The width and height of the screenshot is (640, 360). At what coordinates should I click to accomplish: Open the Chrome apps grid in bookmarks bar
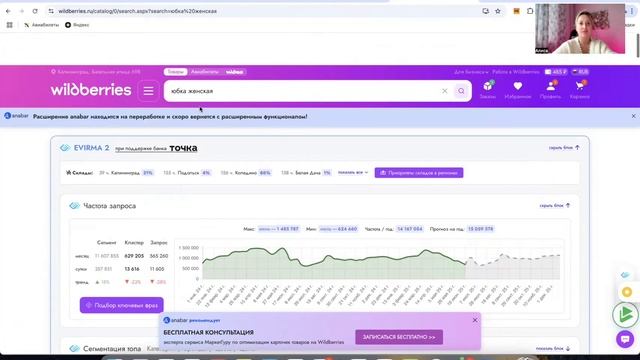[9, 25]
